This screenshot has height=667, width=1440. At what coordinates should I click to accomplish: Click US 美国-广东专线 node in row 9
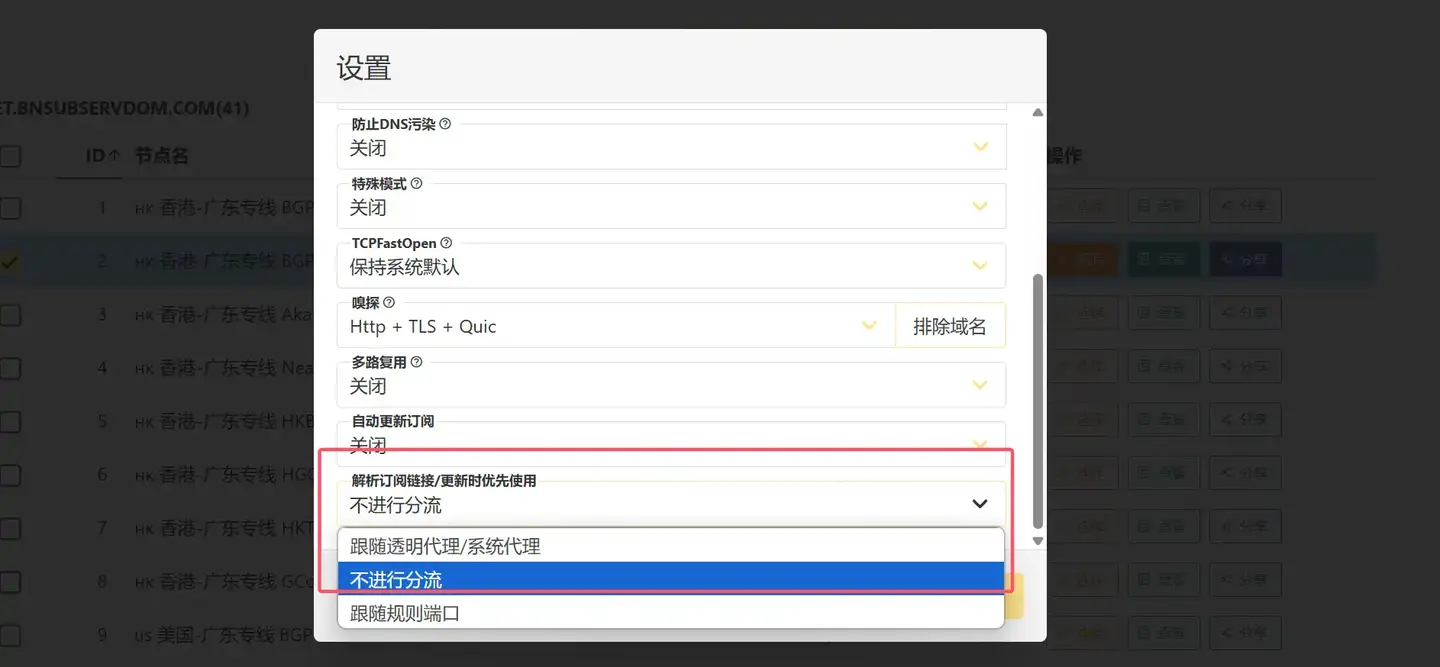click(x=224, y=634)
